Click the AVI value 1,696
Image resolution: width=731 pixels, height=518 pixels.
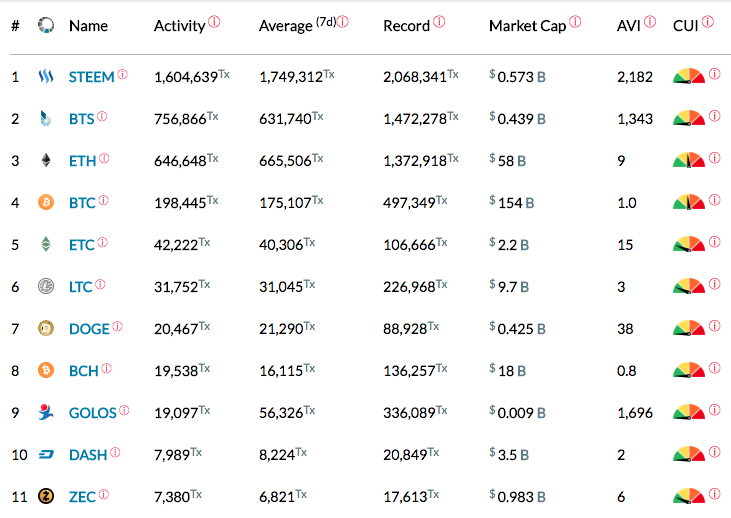pos(635,413)
